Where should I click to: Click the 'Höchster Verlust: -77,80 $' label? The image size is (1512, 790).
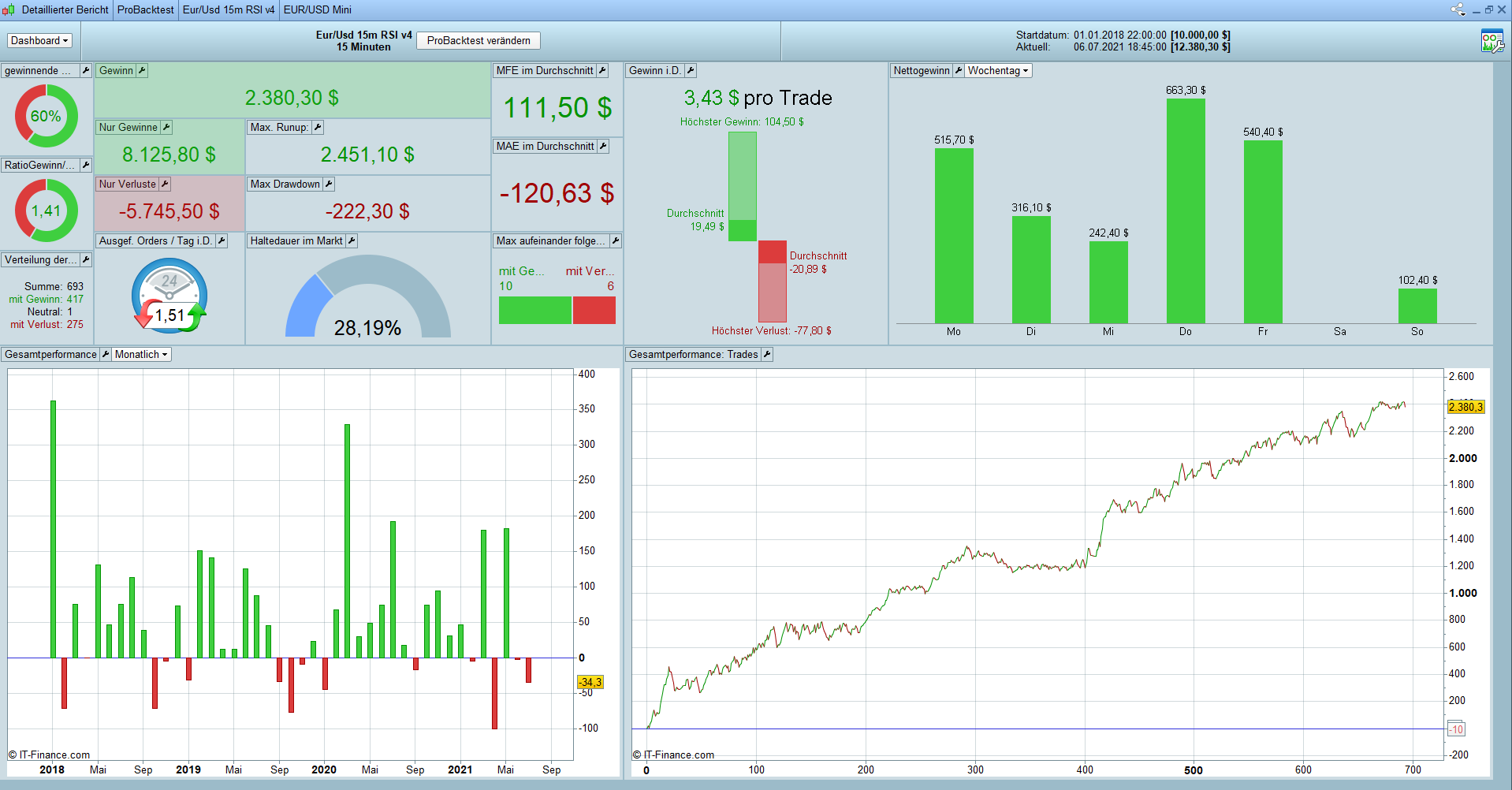click(x=771, y=330)
